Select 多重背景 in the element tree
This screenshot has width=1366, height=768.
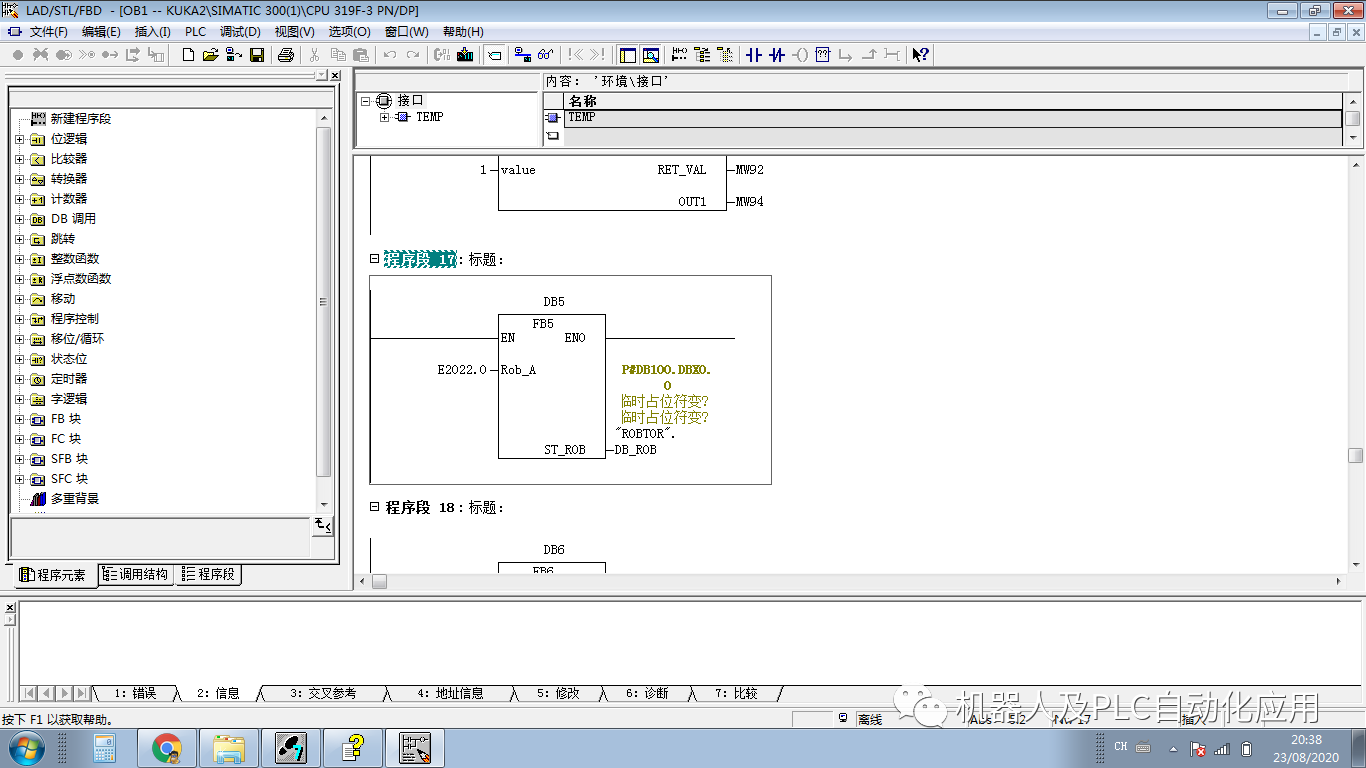coord(75,499)
